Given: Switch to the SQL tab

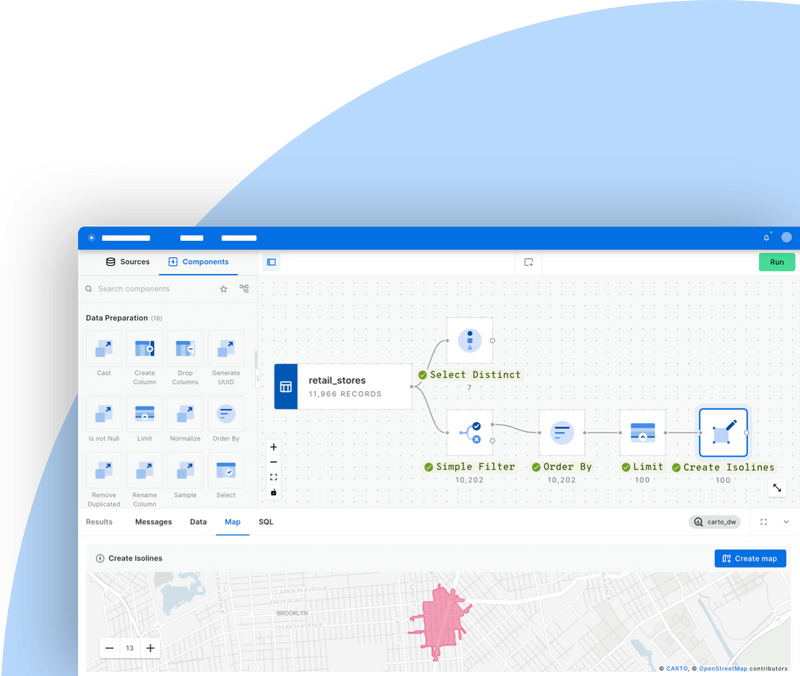Looking at the screenshot, I should (265, 522).
